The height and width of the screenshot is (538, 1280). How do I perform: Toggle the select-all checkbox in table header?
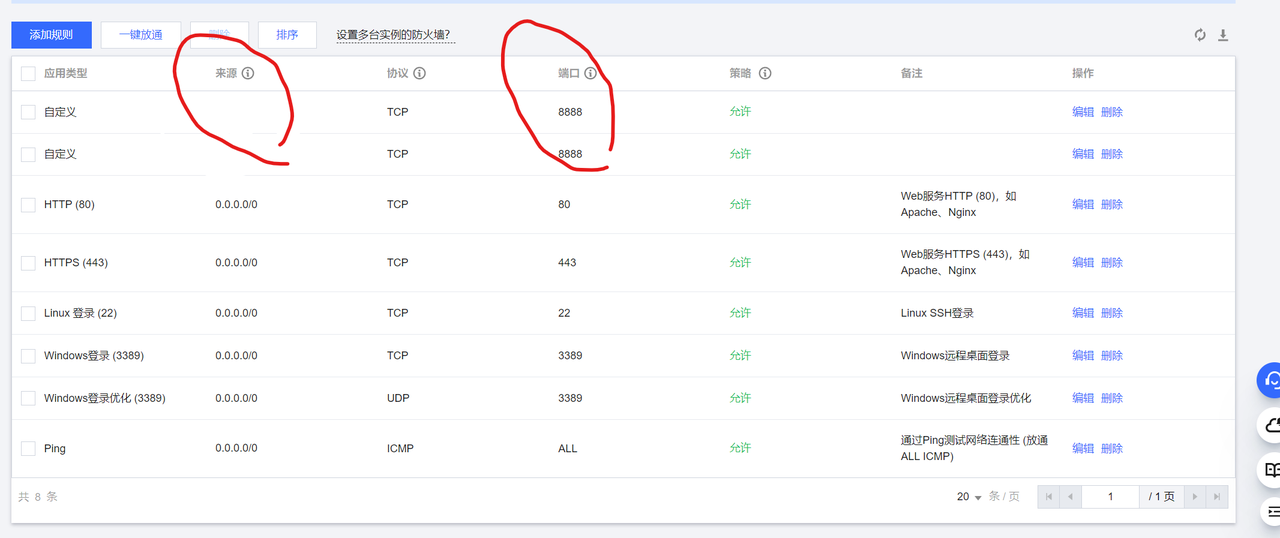click(28, 73)
